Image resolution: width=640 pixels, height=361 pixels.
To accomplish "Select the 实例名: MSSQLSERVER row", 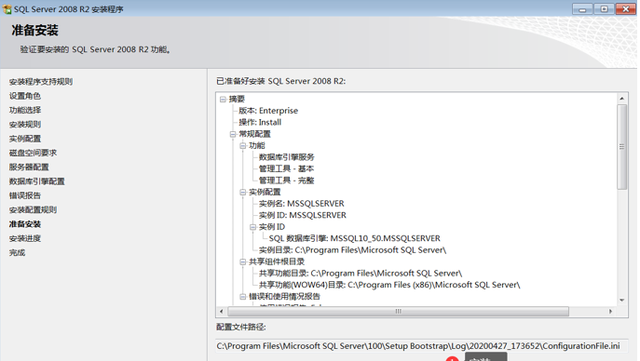I will click(x=302, y=203).
